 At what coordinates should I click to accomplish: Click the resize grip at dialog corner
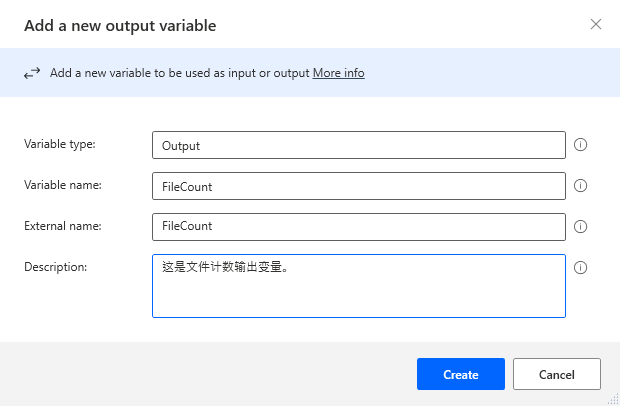[x=613, y=399]
